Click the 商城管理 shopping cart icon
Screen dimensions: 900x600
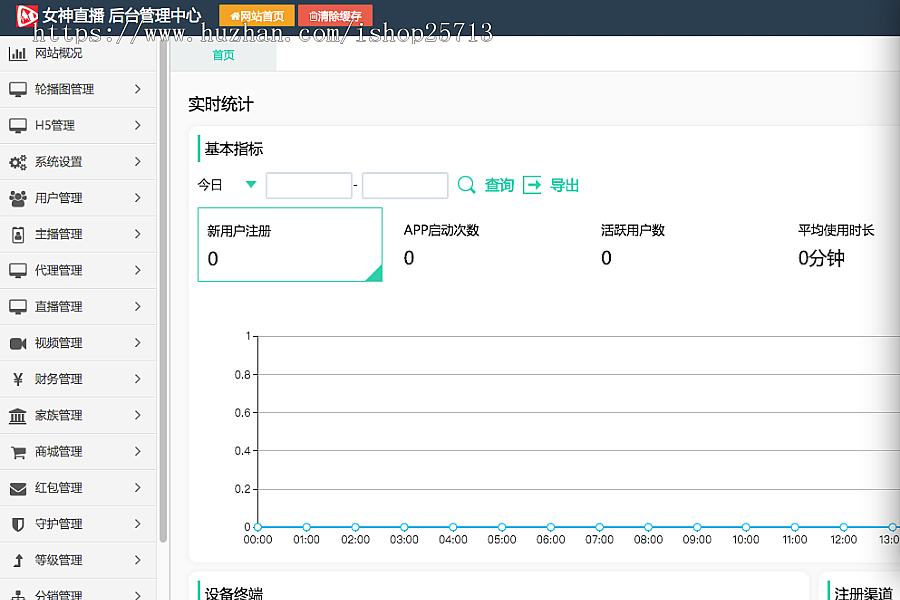point(18,452)
